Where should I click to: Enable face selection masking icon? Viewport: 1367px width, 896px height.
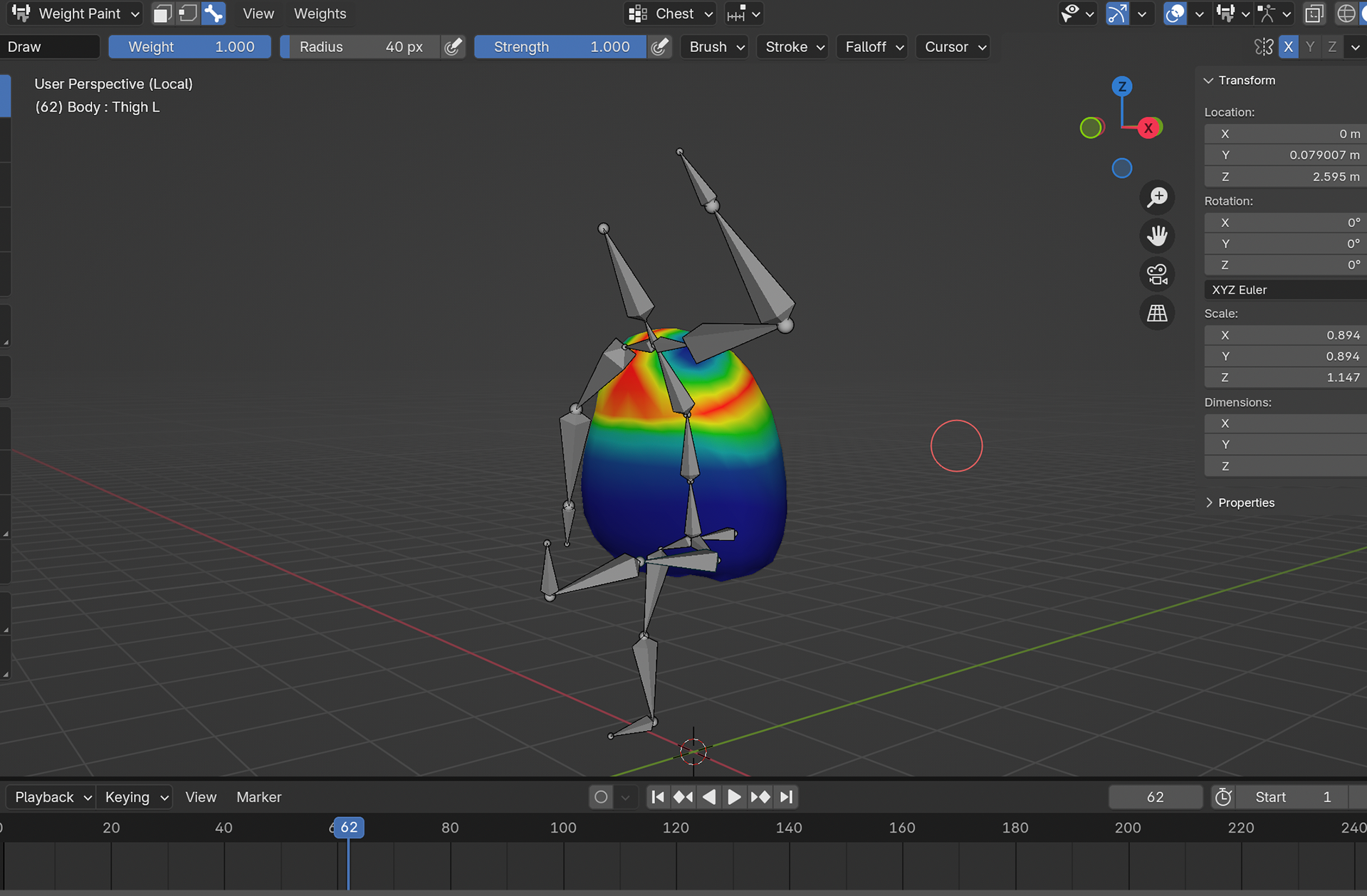[x=162, y=14]
